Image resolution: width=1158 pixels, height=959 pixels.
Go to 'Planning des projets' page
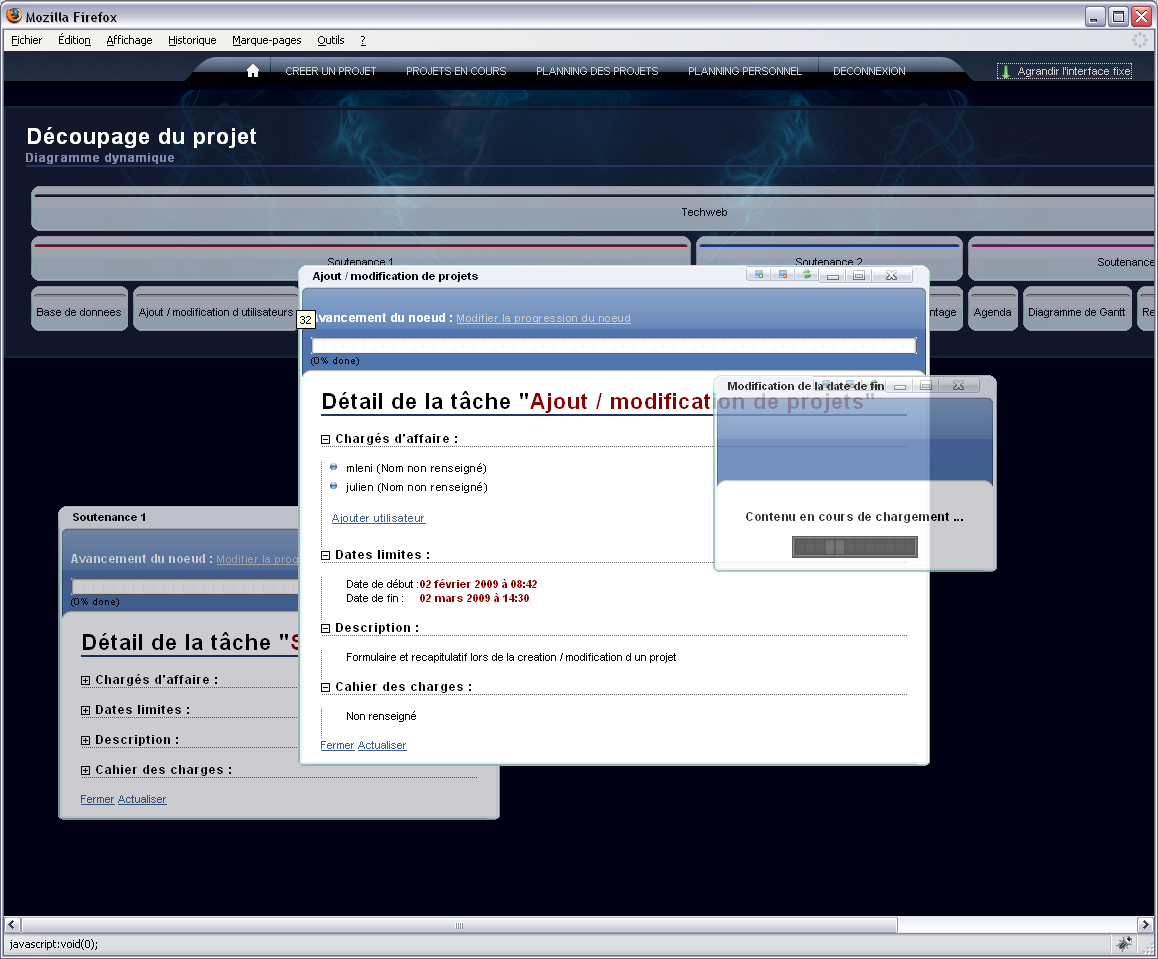point(597,71)
